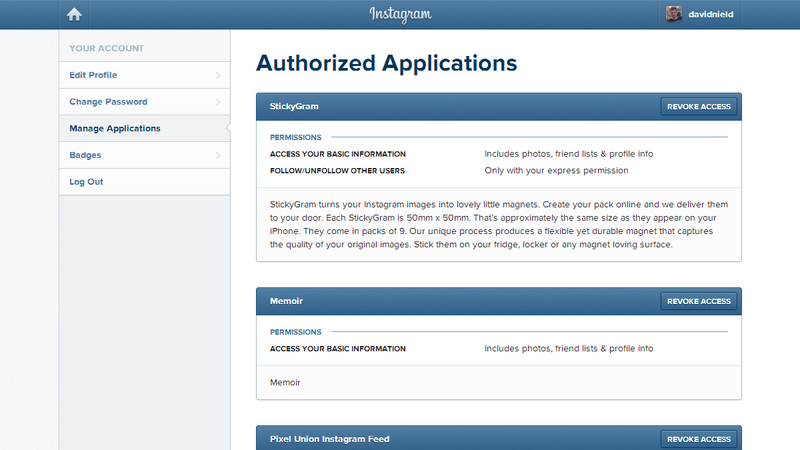Viewport: 800px width, 450px height.
Task: Open Badges in sidebar
Action: pos(144,155)
